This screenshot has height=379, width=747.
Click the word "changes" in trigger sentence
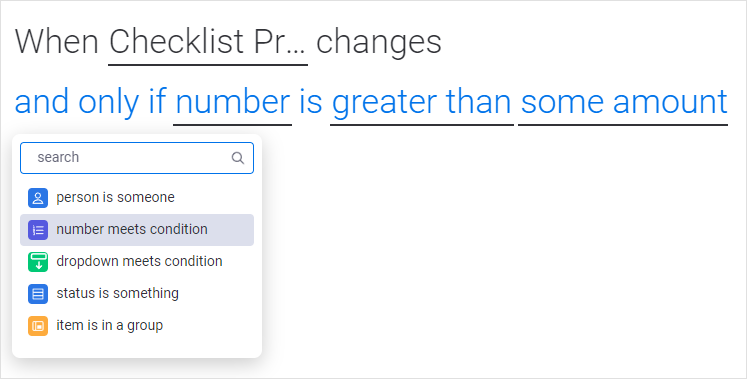(x=379, y=44)
